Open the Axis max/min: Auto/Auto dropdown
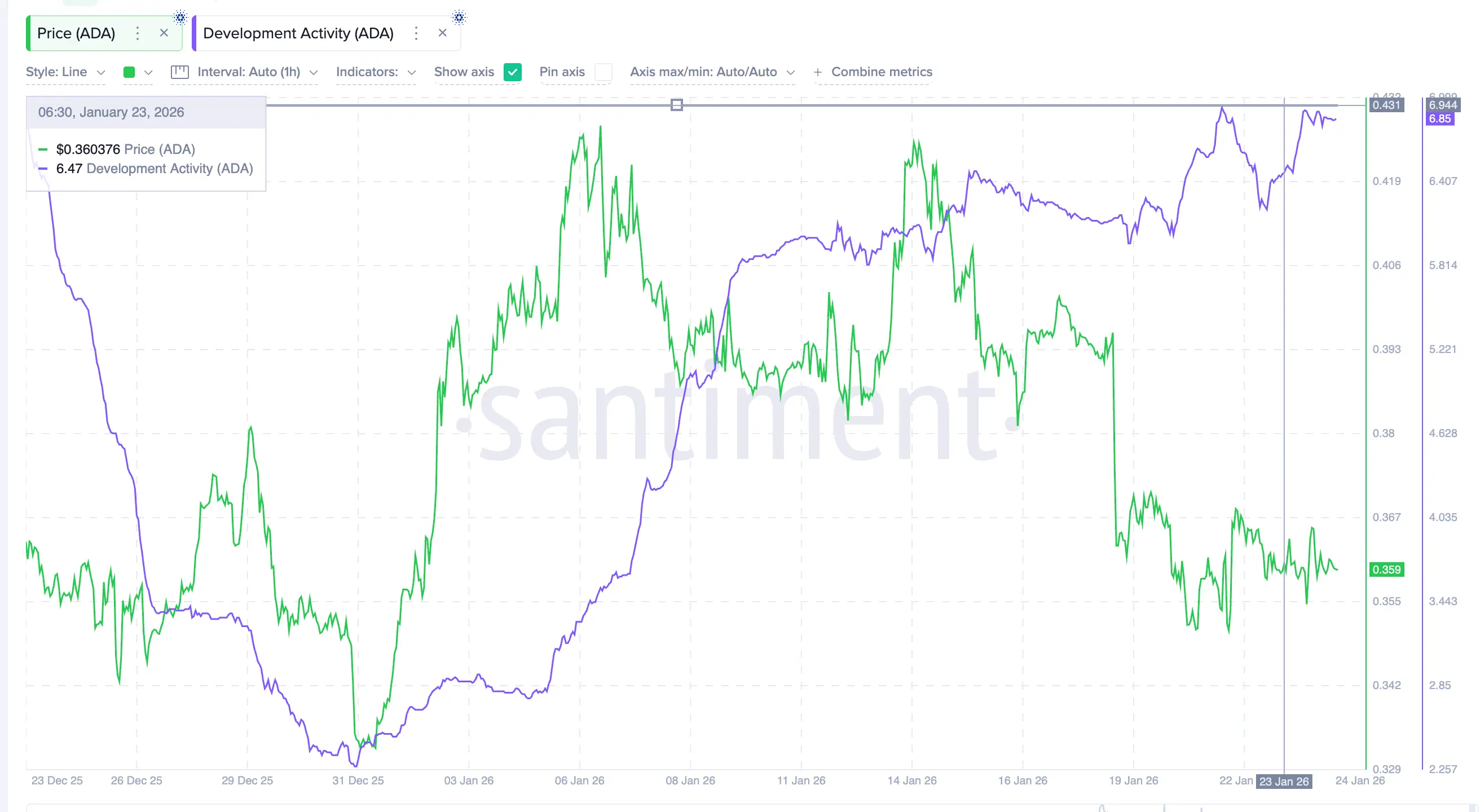The width and height of the screenshot is (1480, 812). (x=712, y=72)
